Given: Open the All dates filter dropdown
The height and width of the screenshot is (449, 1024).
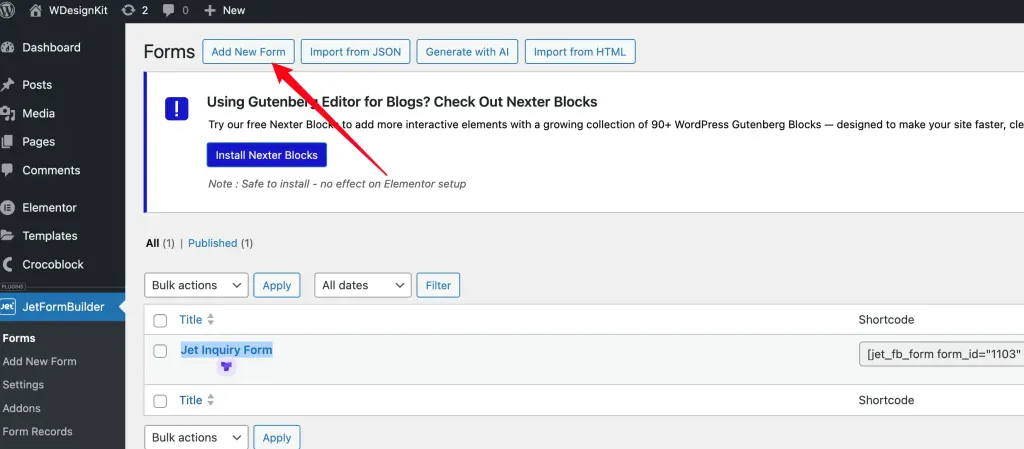Looking at the screenshot, I should [363, 285].
